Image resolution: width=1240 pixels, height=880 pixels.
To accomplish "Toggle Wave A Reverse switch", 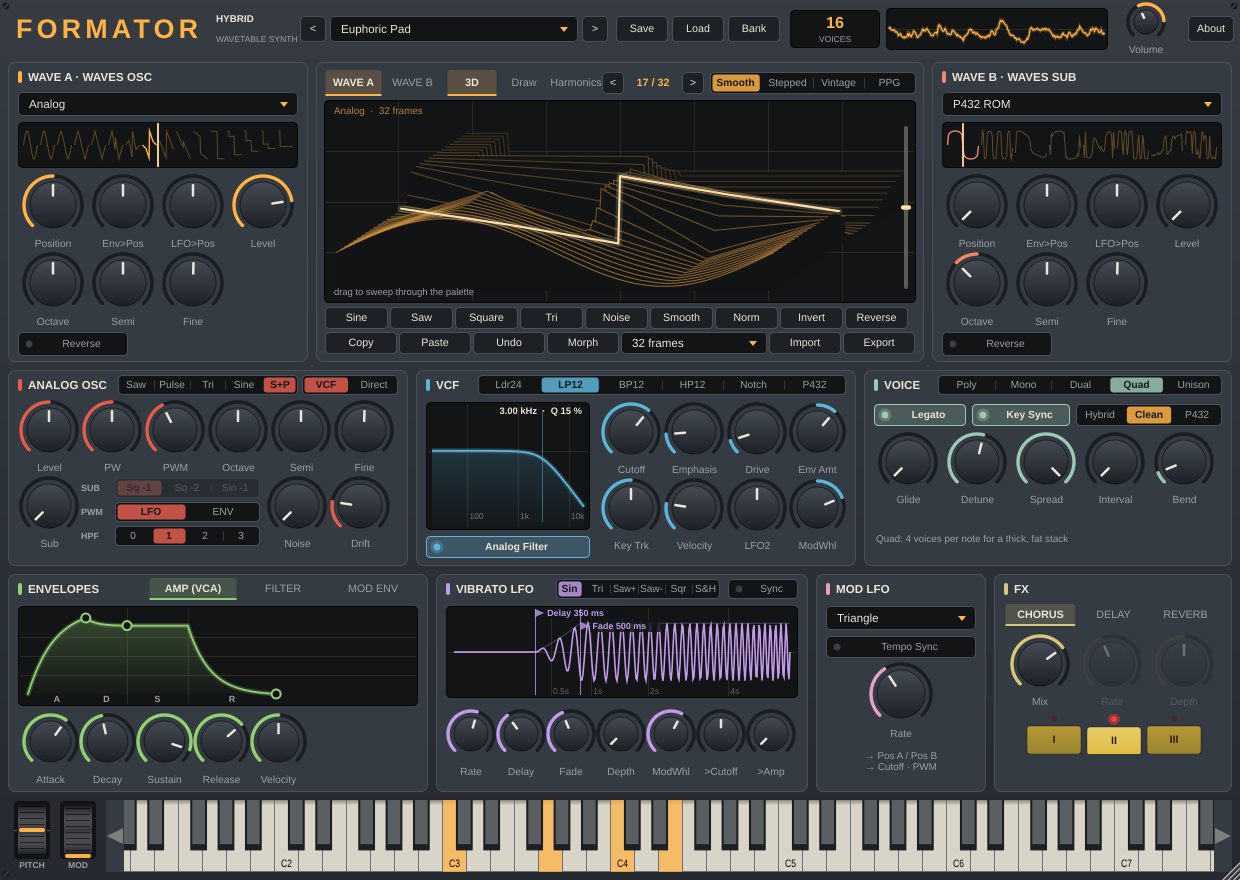I will coord(73,344).
